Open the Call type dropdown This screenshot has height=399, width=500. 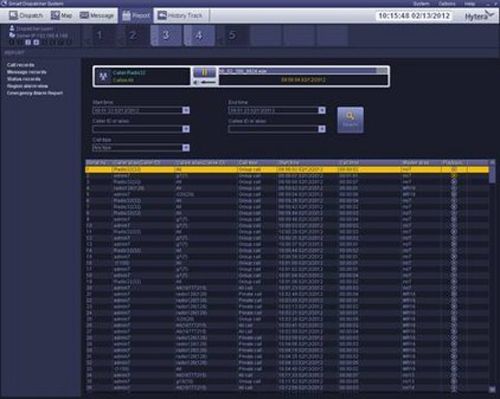pos(186,148)
